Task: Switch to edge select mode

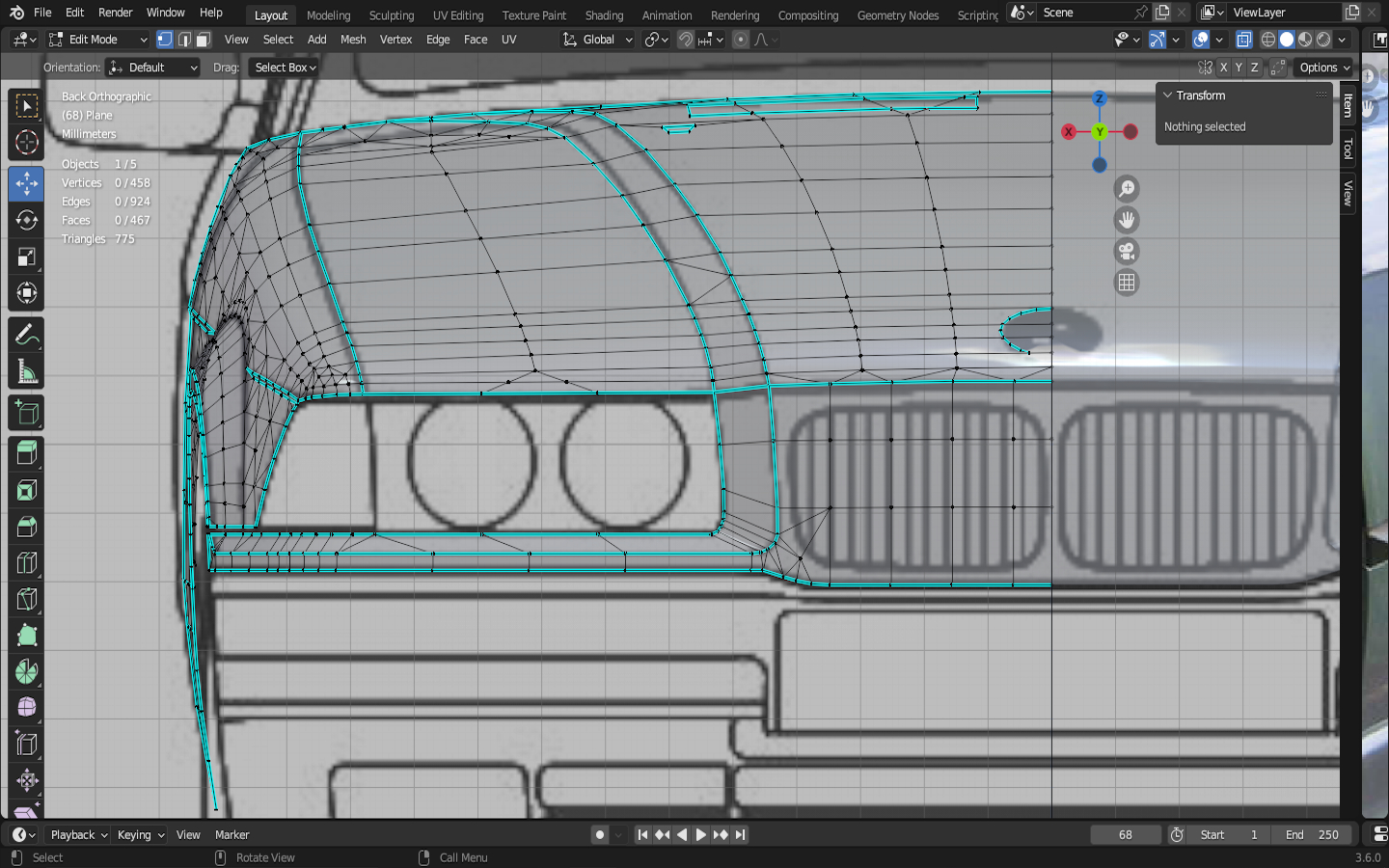Action: (x=184, y=40)
